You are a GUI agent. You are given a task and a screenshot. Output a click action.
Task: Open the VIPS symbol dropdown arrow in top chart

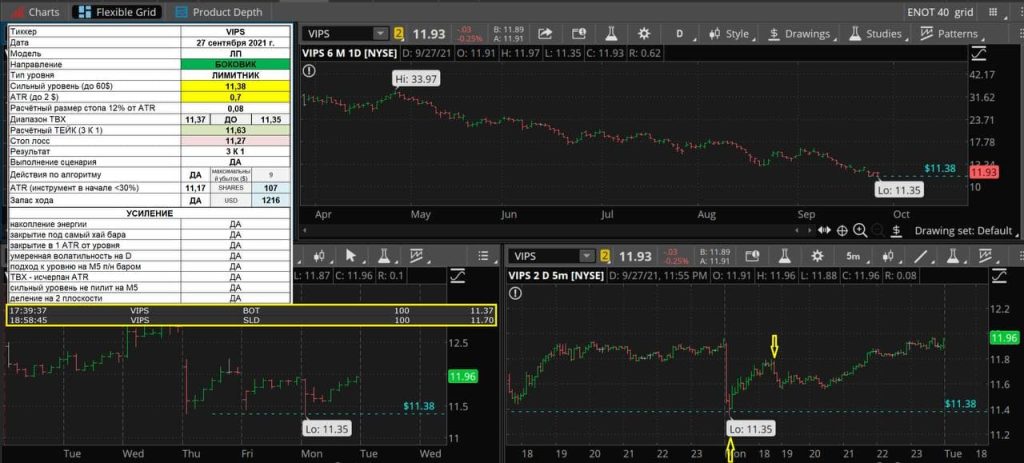380,34
